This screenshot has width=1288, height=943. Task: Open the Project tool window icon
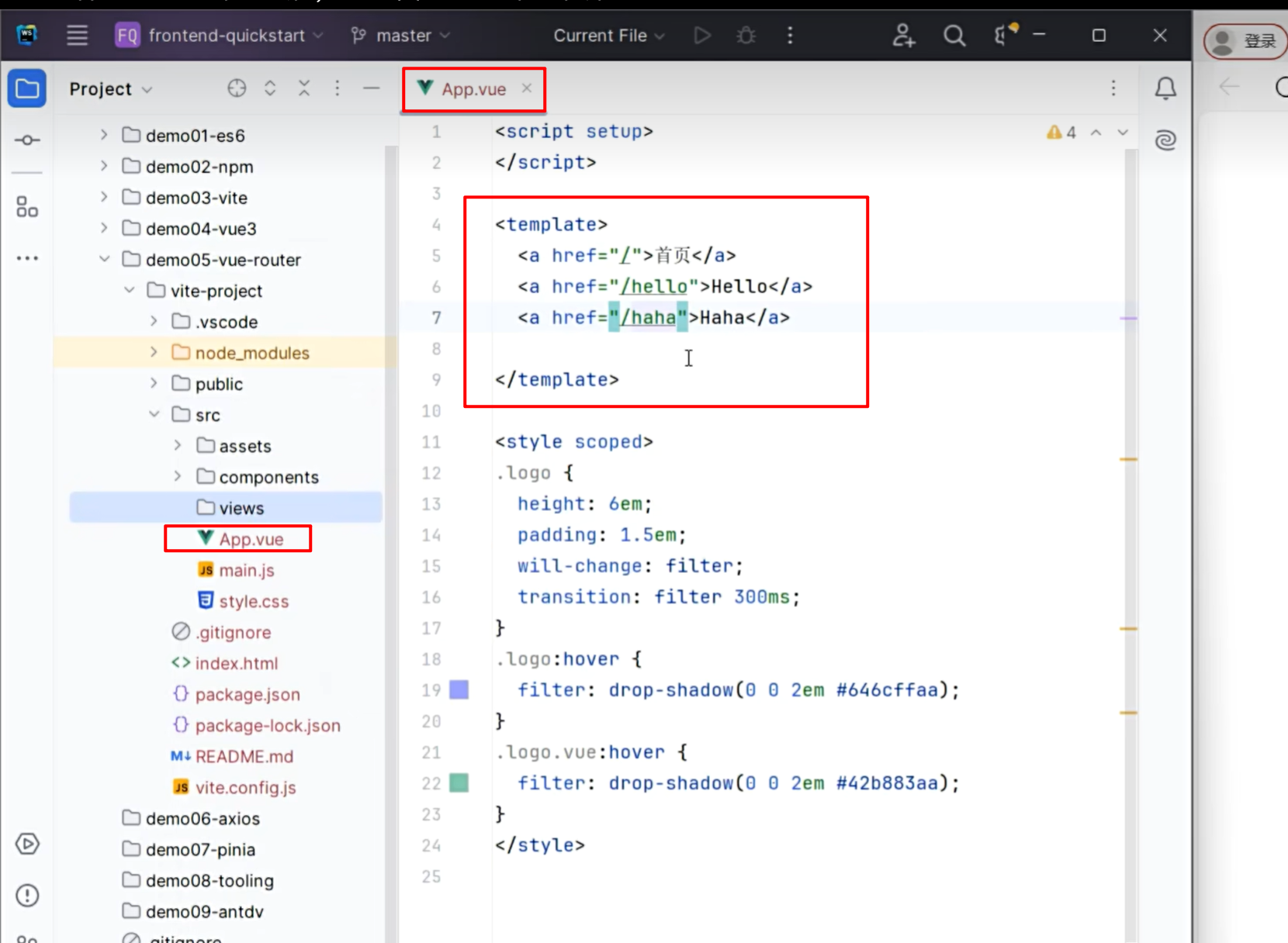[x=27, y=88]
